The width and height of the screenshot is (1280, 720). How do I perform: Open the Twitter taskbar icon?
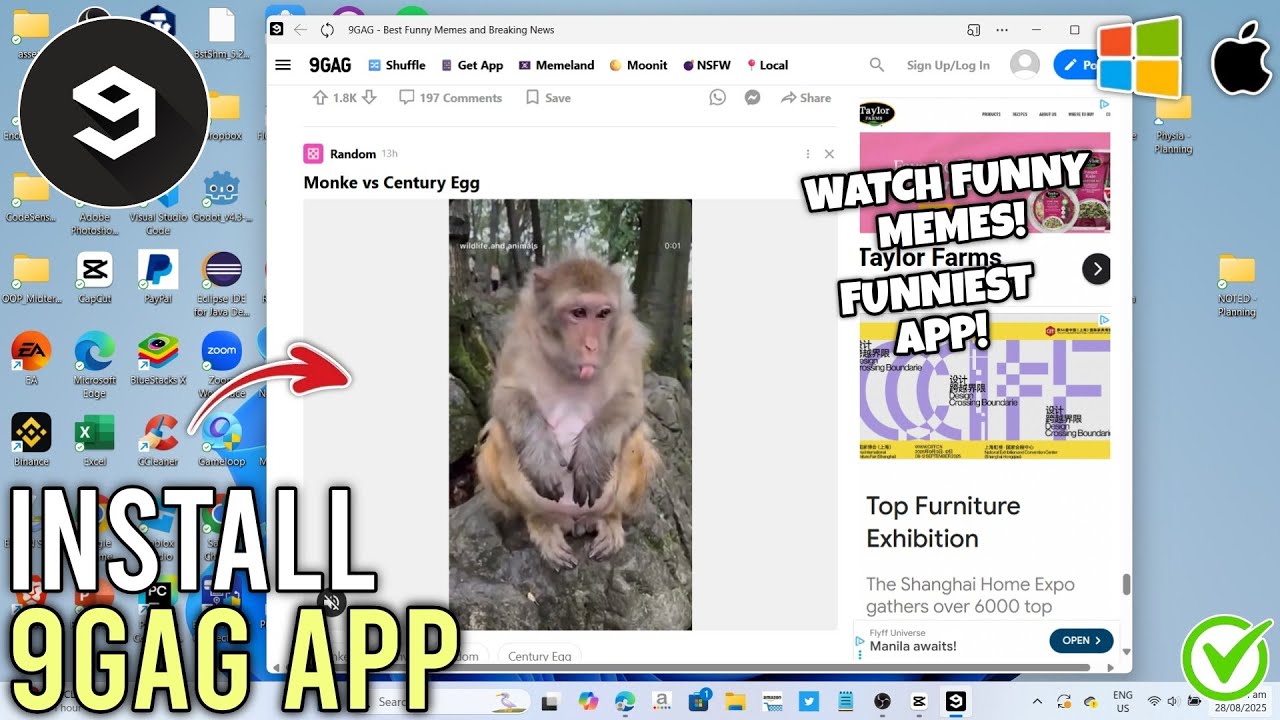point(809,702)
